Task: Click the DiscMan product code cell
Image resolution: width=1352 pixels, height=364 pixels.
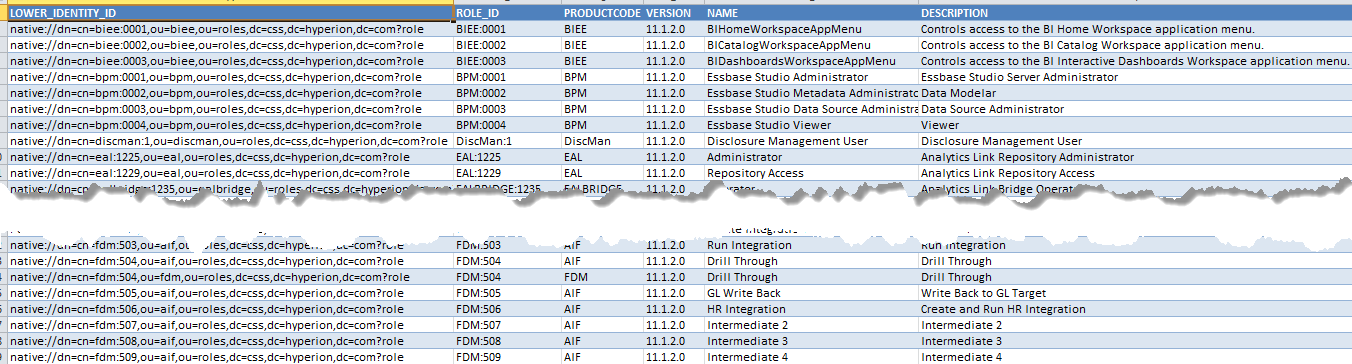Action: click(x=602, y=142)
